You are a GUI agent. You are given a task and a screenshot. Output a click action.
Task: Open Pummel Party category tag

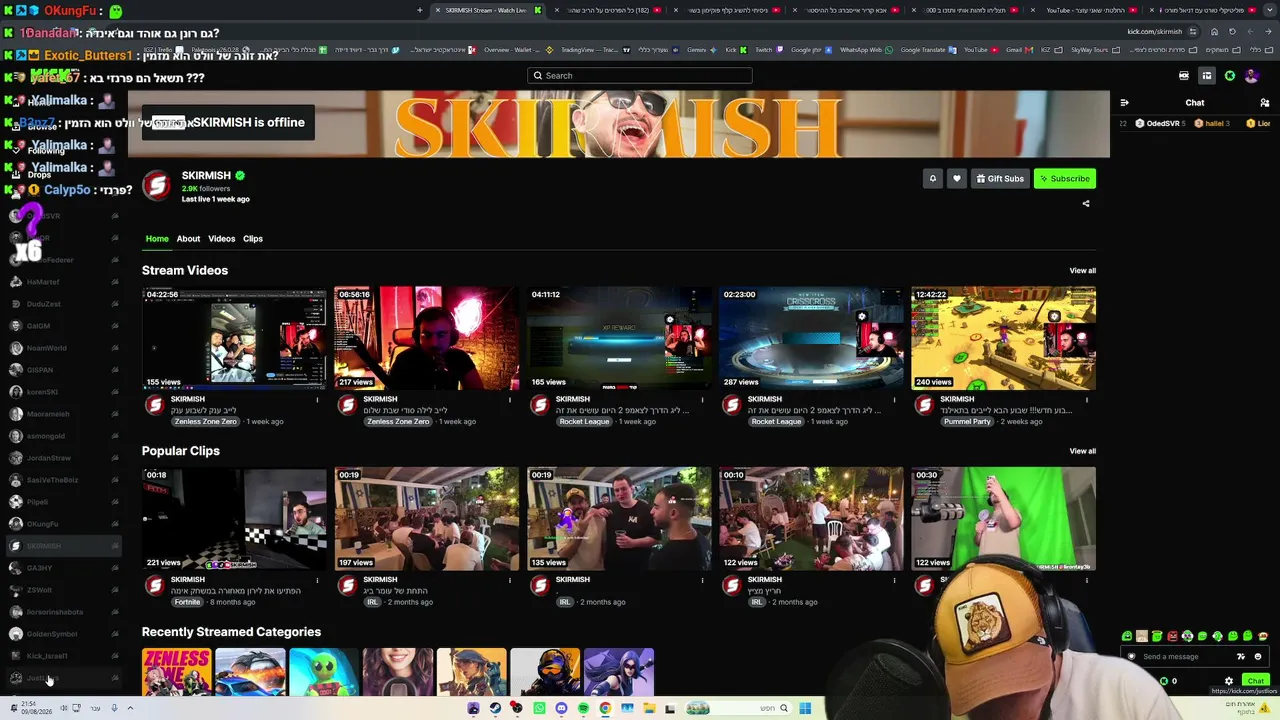(x=967, y=422)
